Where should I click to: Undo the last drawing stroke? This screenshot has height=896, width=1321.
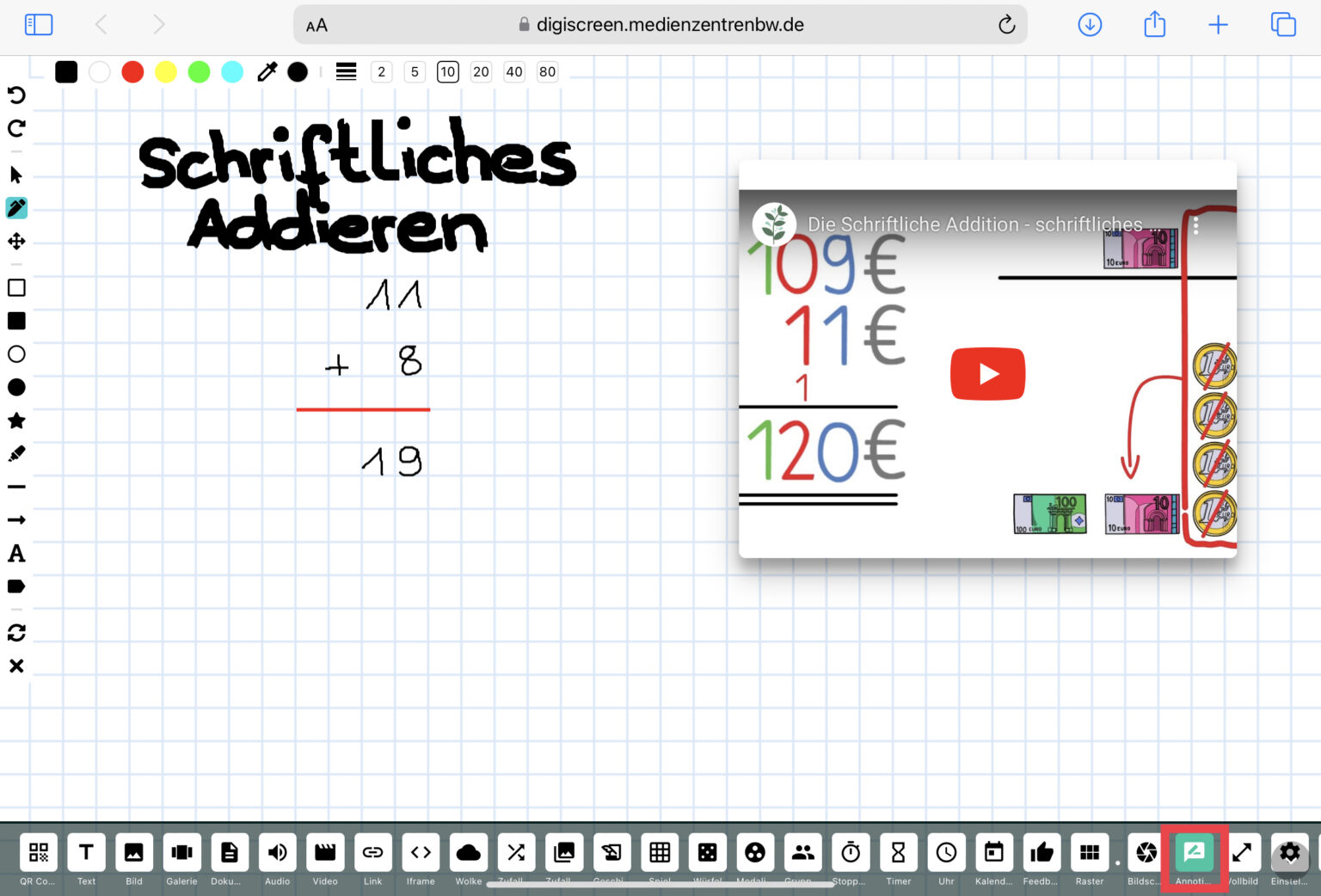[x=16, y=95]
